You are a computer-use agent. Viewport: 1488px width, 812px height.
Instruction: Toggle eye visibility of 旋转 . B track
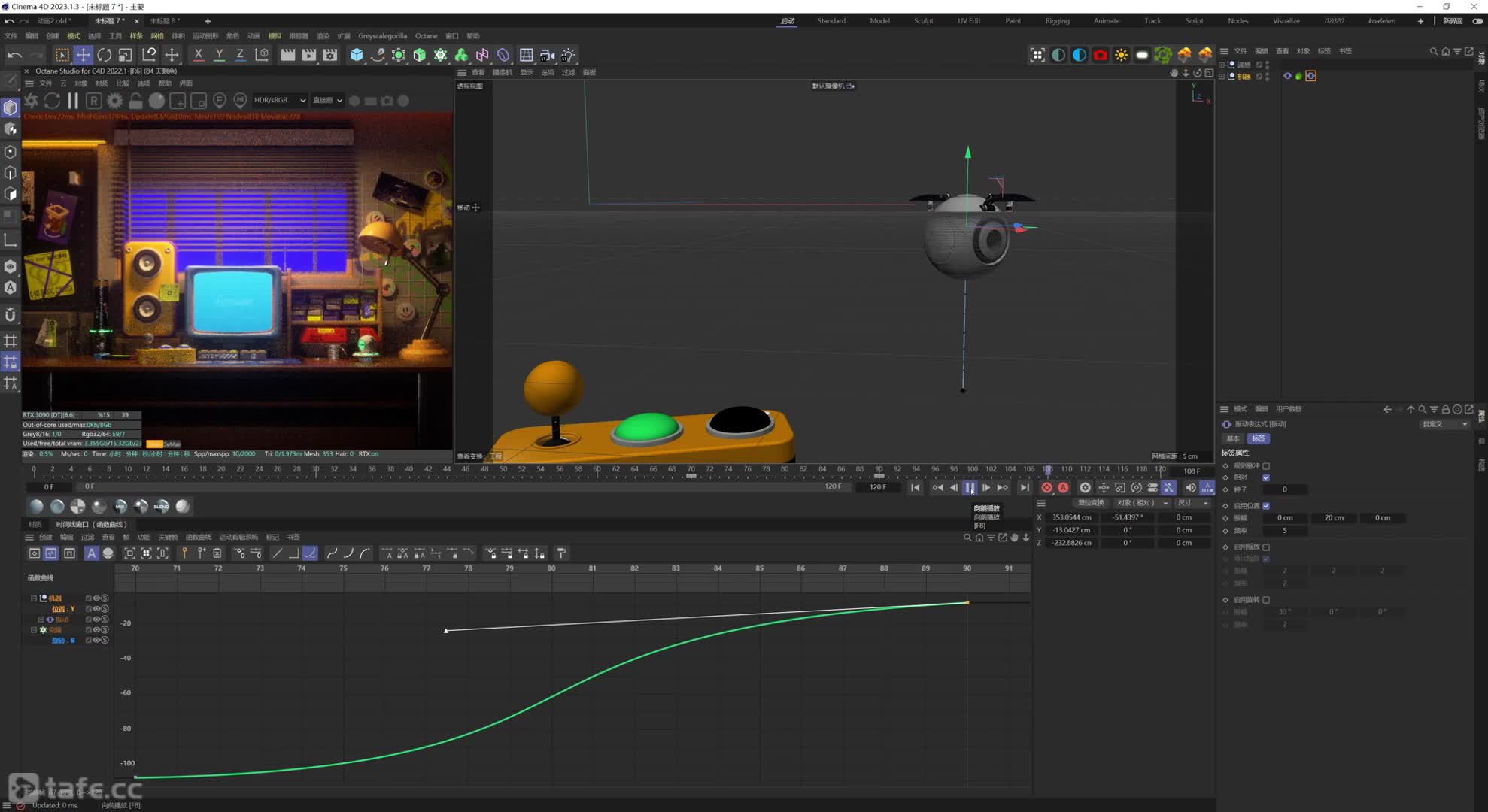point(96,641)
